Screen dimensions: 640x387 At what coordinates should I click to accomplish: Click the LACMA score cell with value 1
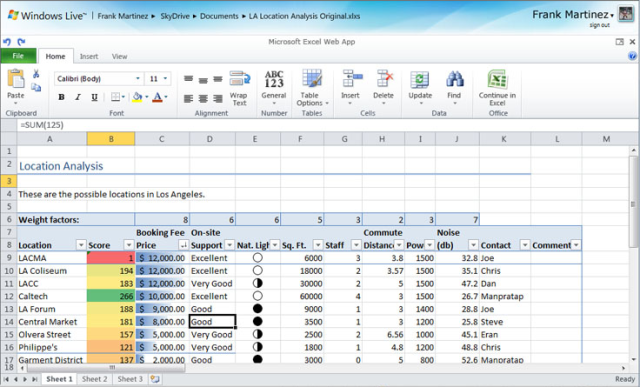click(x=111, y=258)
